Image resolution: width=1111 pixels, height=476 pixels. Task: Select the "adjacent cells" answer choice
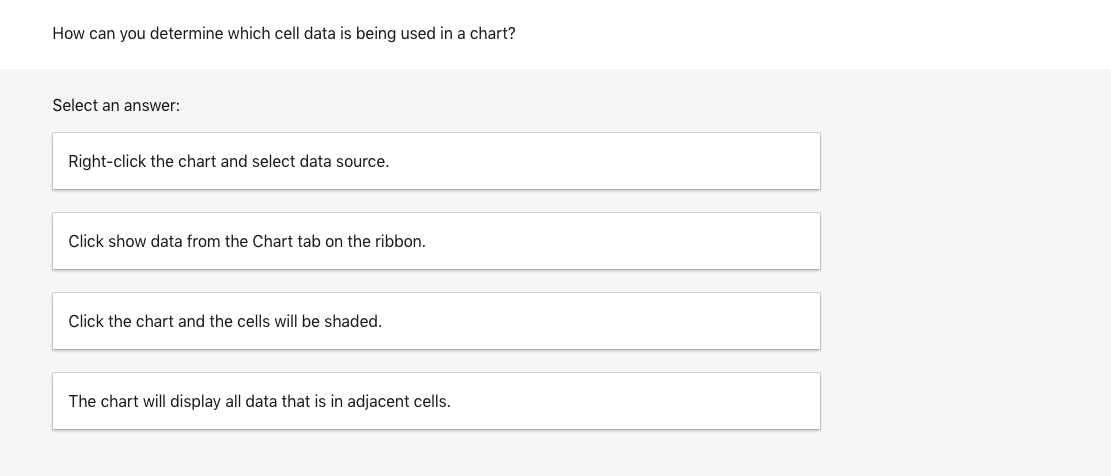coord(436,401)
